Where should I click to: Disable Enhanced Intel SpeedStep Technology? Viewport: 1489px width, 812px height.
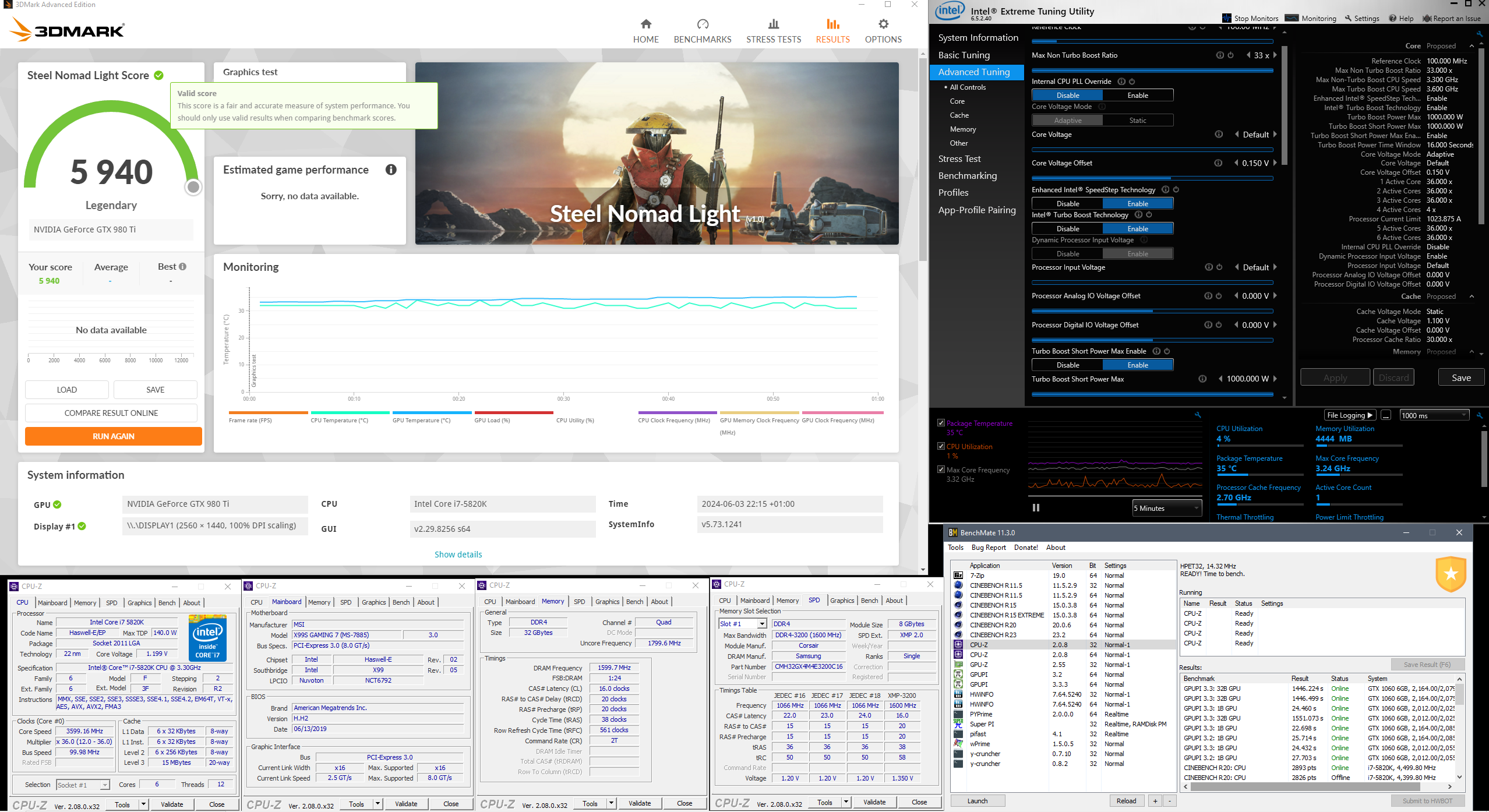1067,204
